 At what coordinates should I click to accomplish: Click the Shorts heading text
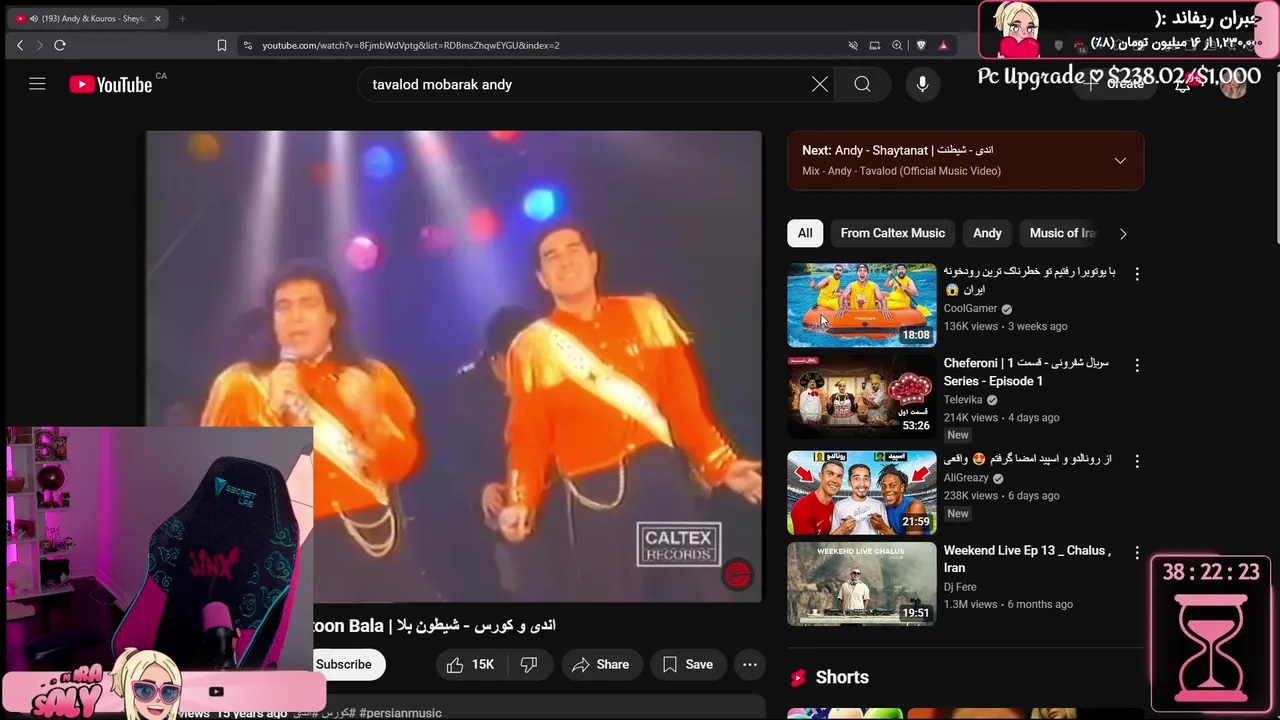[842, 677]
